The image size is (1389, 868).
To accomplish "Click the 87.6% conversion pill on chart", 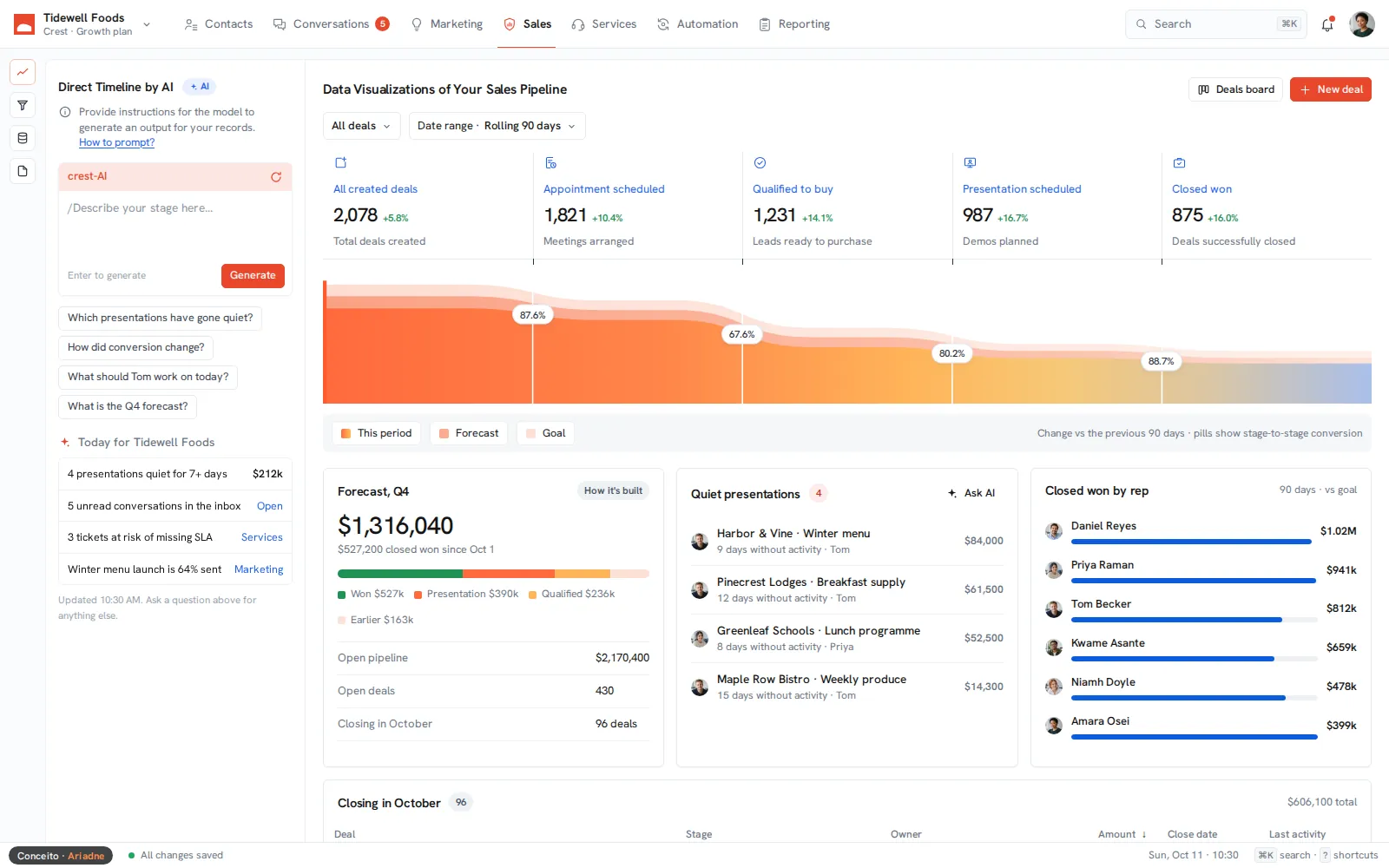I will pos(533,315).
